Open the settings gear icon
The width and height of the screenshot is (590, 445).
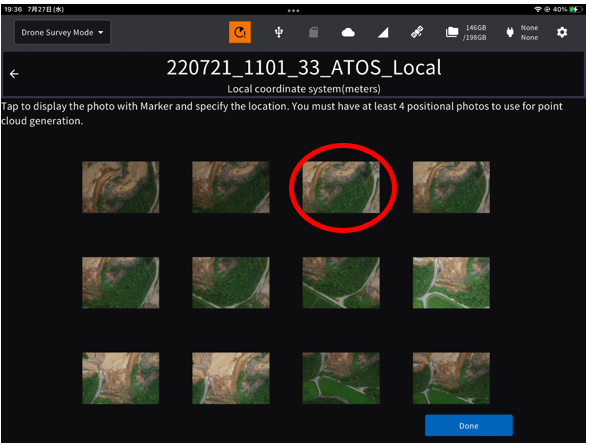pyautogui.click(x=562, y=32)
